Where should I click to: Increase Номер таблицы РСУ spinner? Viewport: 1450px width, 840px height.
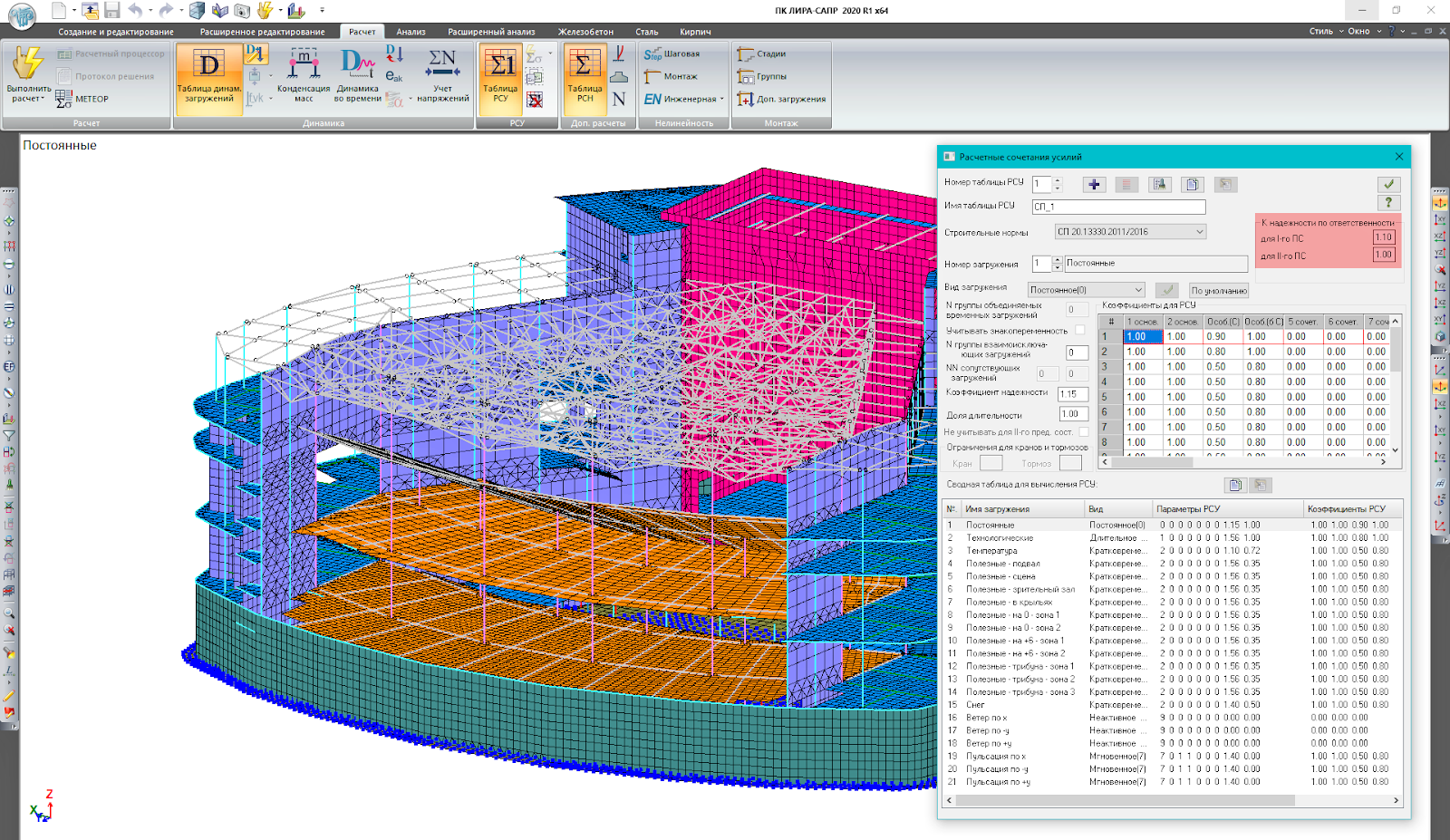click(x=1057, y=180)
